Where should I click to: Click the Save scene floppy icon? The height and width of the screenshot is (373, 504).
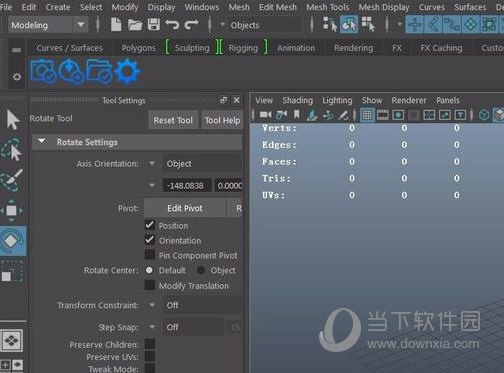pos(154,25)
